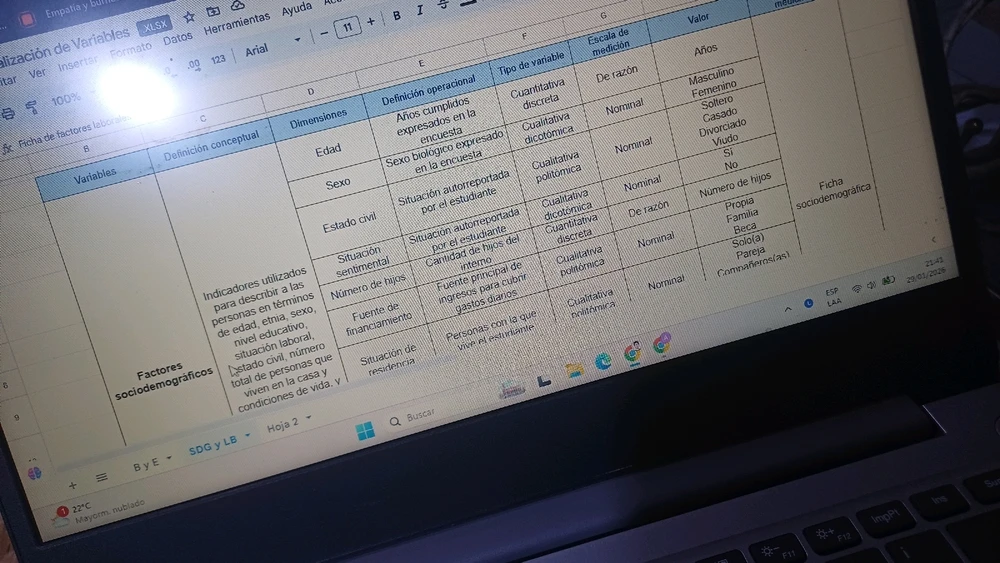Open the 123 number format menu
Image resolution: width=1000 pixels, height=563 pixels.
point(218,59)
